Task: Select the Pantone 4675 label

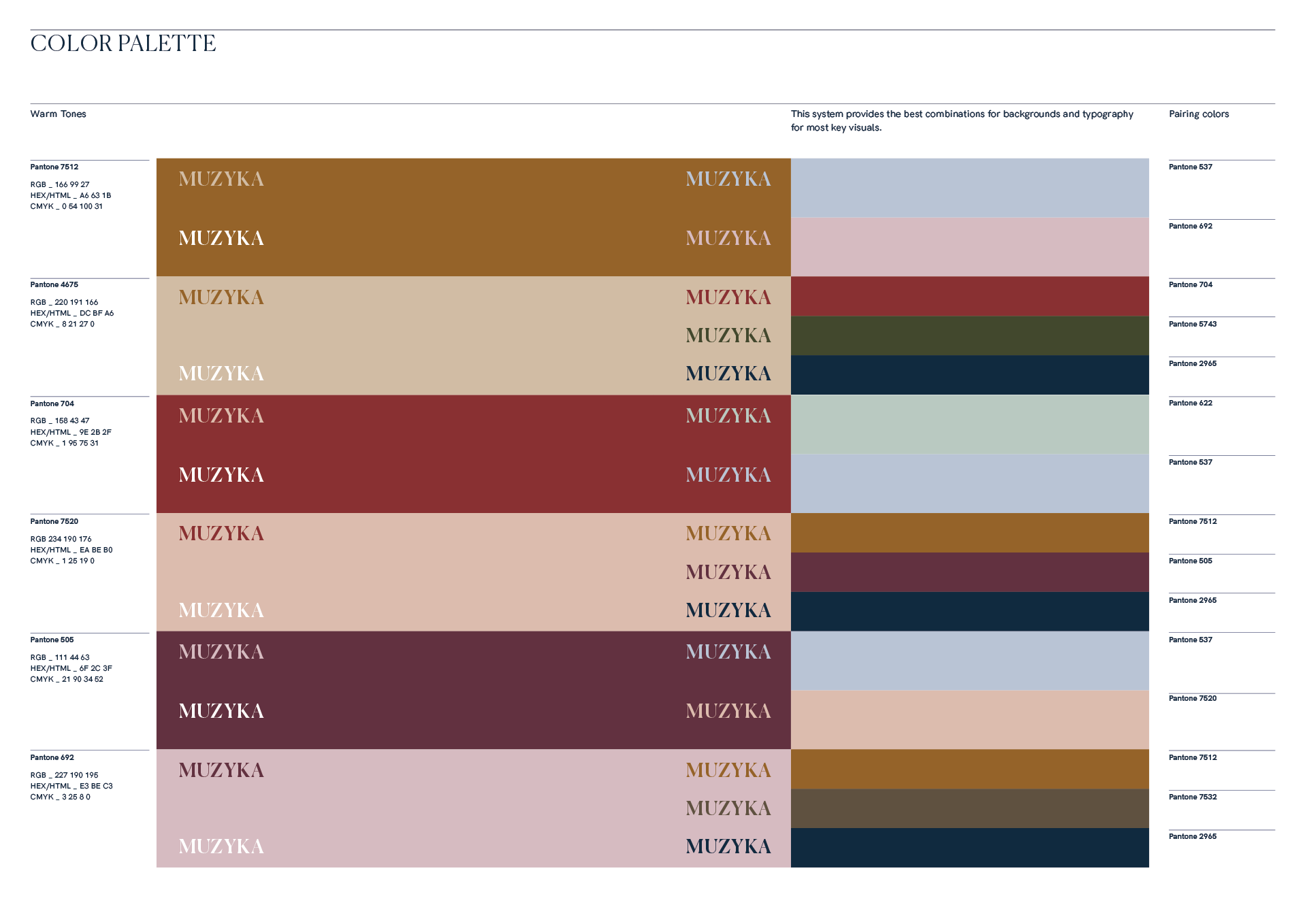Action: point(54,284)
